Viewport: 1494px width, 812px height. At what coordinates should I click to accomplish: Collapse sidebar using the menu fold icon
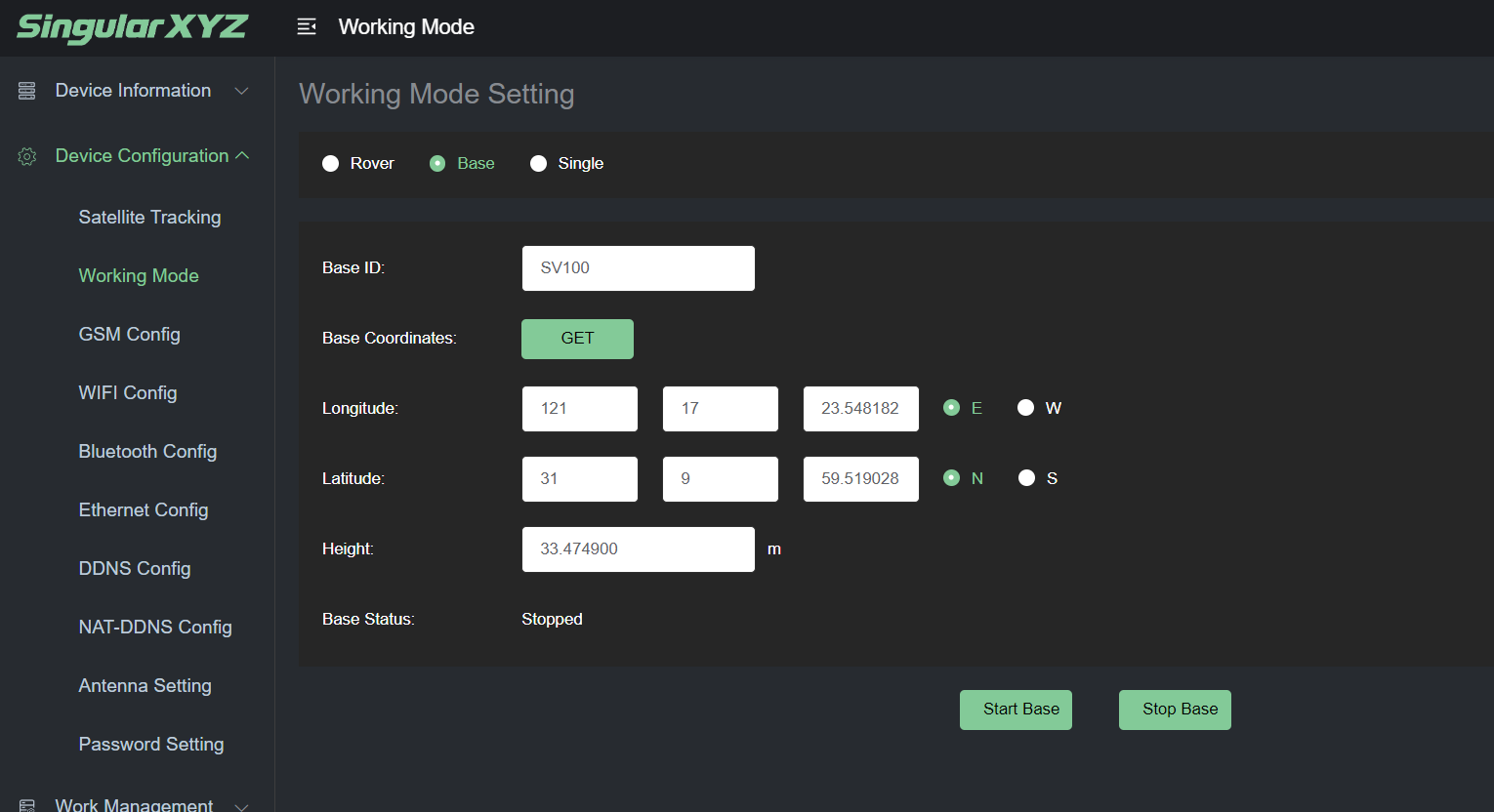pyautogui.click(x=307, y=27)
